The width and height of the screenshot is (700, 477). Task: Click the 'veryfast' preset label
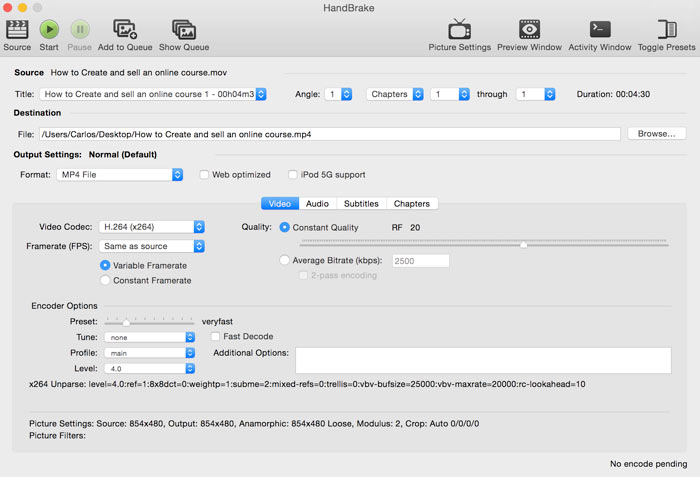(x=217, y=322)
